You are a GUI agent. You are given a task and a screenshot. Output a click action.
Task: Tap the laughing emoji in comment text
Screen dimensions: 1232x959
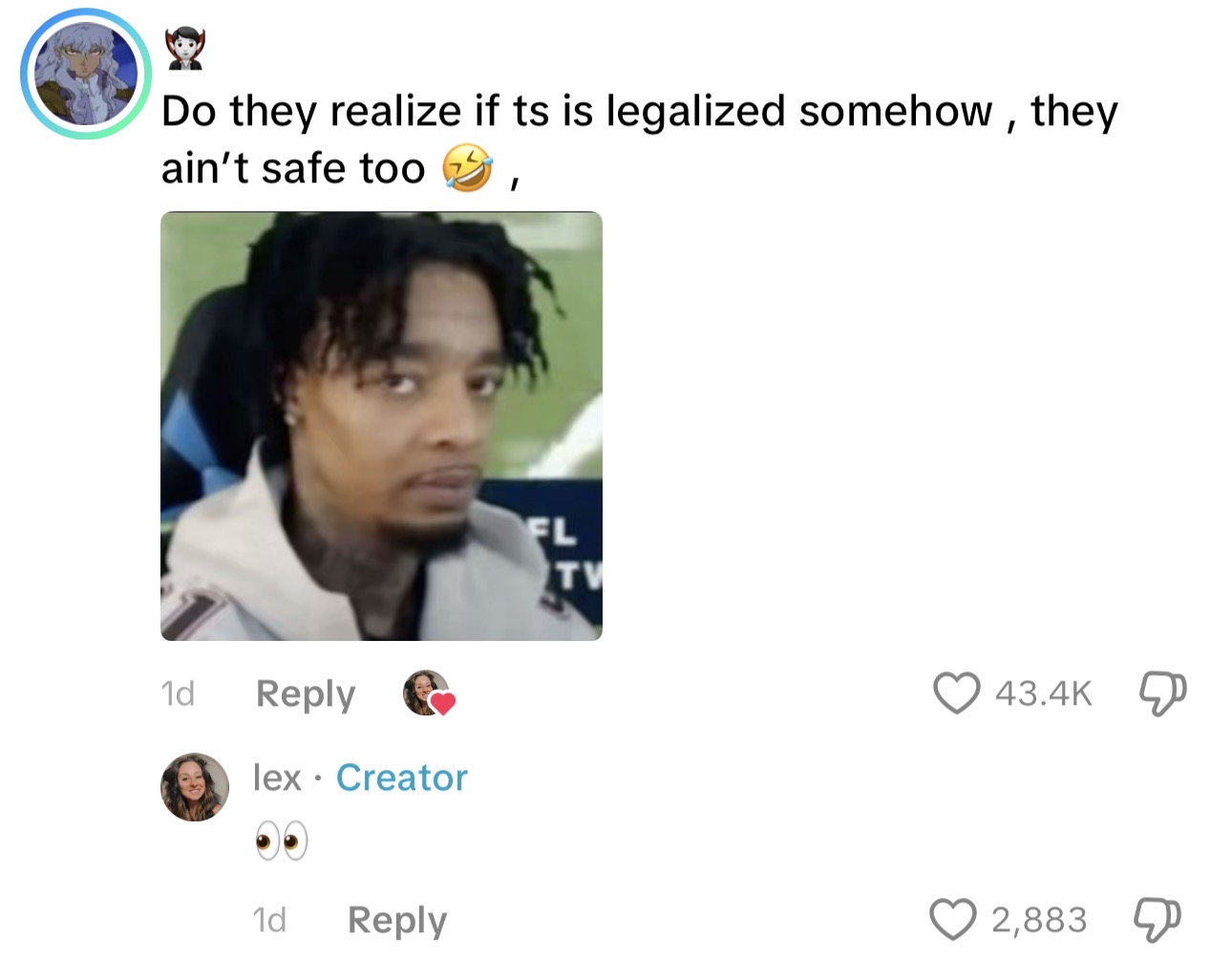coord(467,169)
